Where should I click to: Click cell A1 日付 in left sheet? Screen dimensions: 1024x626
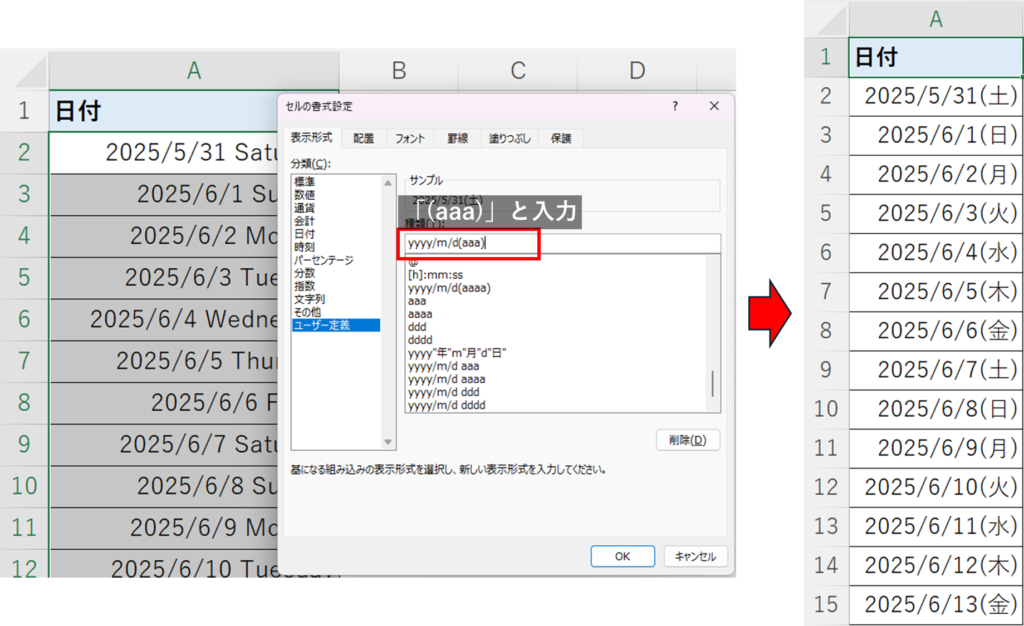point(165,111)
